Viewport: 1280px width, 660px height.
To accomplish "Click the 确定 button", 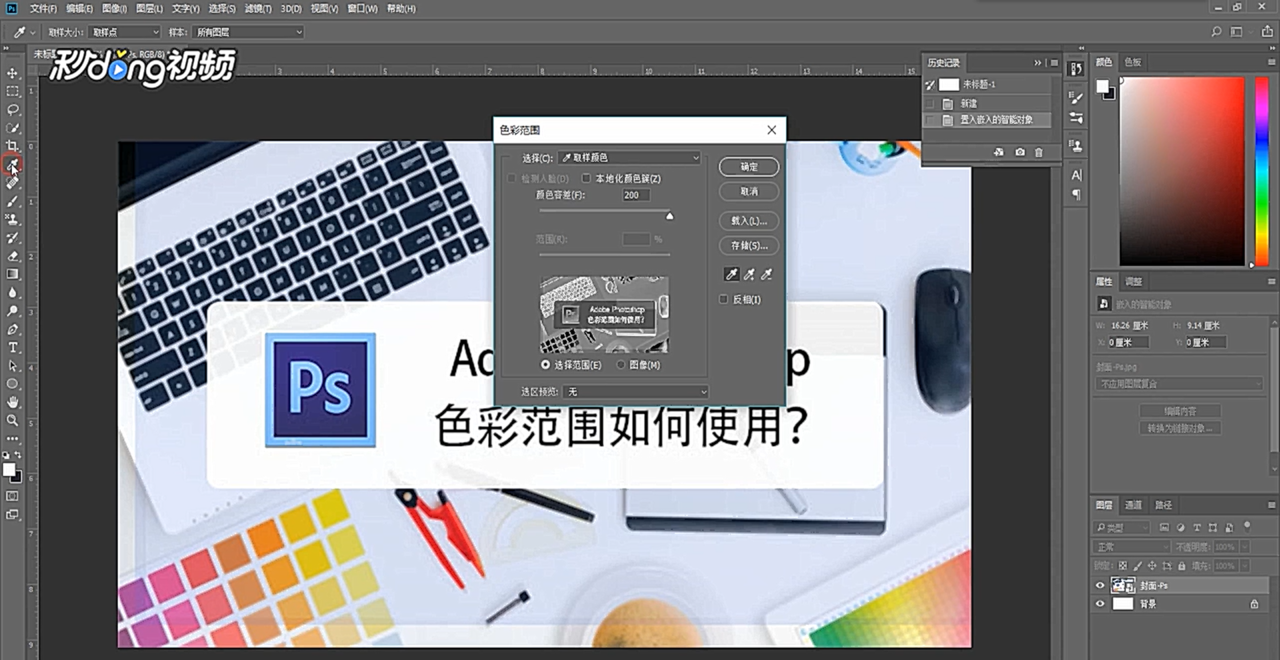I will click(x=749, y=167).
